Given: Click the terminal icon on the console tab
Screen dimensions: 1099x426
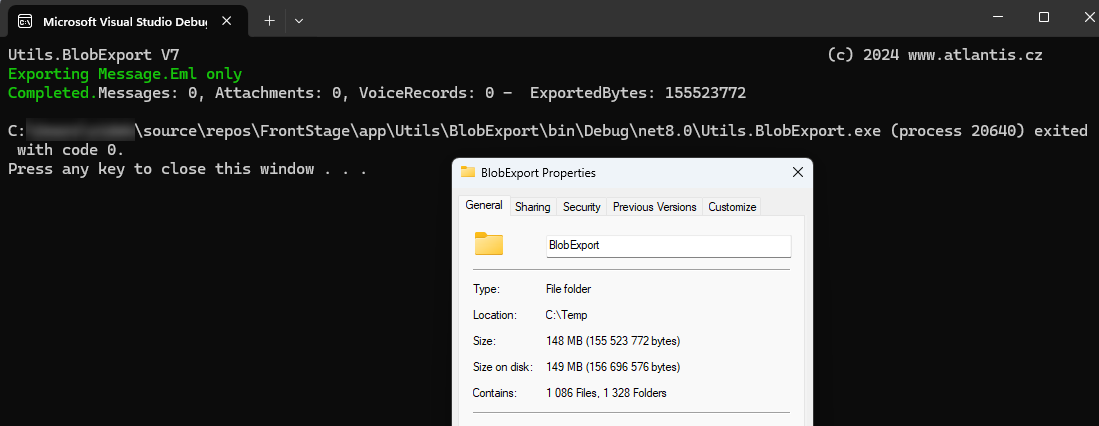Looking at the screenshot, I should [x=25, y=21].
